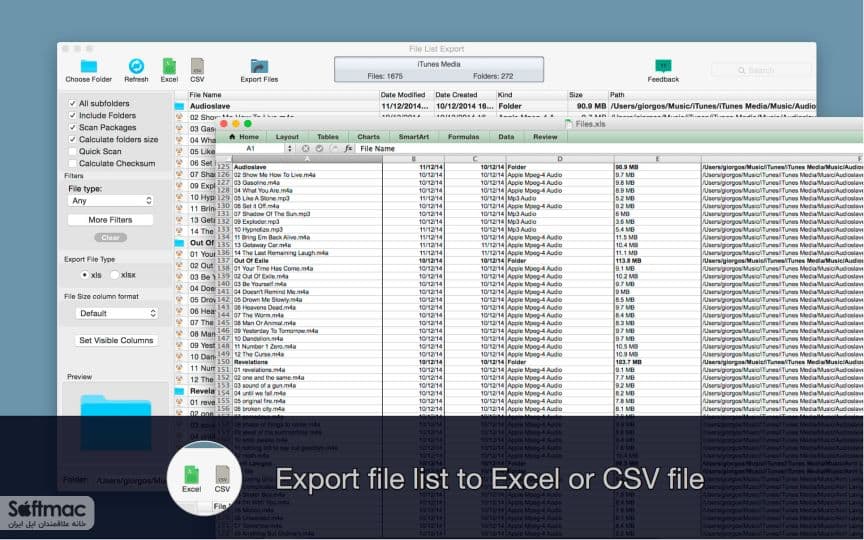864x540 pixels.
Task: Select the xlsx export file type radio
Action: click(x=115, y=275)
